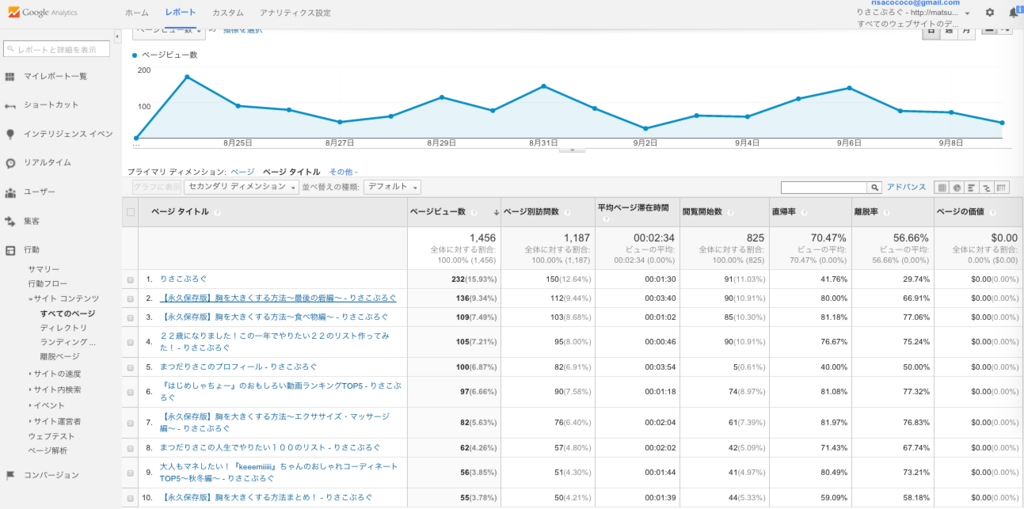Click help icon beside ページビュー数 header
This screenshot has width=1024, height=509.
474,212
